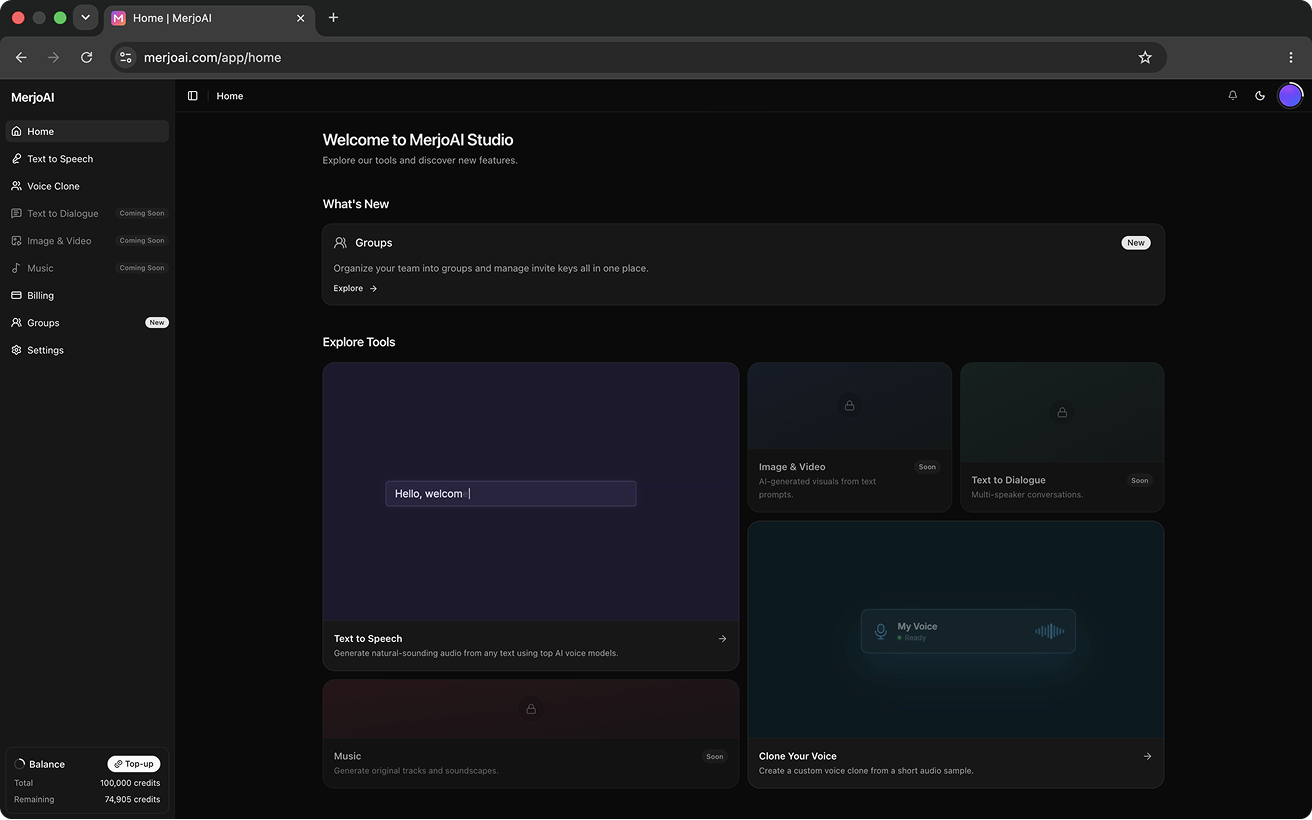Viewport: 1312px width, 820px height.
Task: Click the Soon badge on Music card
Action: 715,757
